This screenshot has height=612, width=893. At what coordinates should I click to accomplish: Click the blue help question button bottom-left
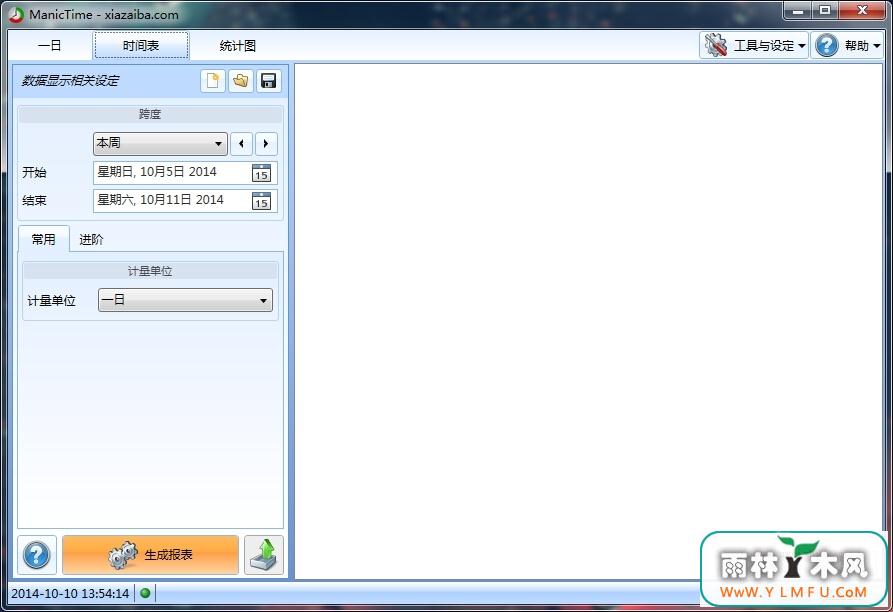coord(37,555)
